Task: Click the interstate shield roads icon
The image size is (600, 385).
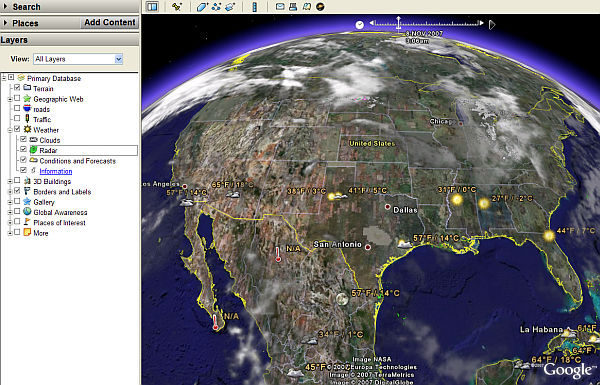Action: coord(27,109)
